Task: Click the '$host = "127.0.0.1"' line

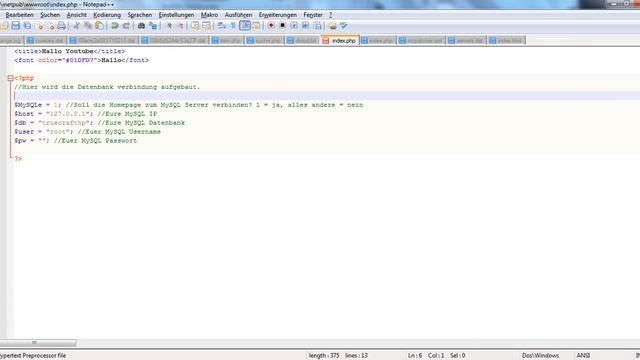Action: click(85, 114)
